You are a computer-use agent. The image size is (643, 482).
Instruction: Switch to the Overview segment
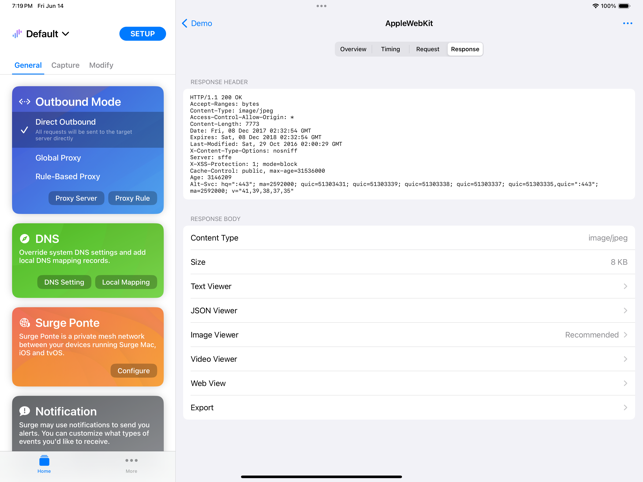tap(353, 49)
